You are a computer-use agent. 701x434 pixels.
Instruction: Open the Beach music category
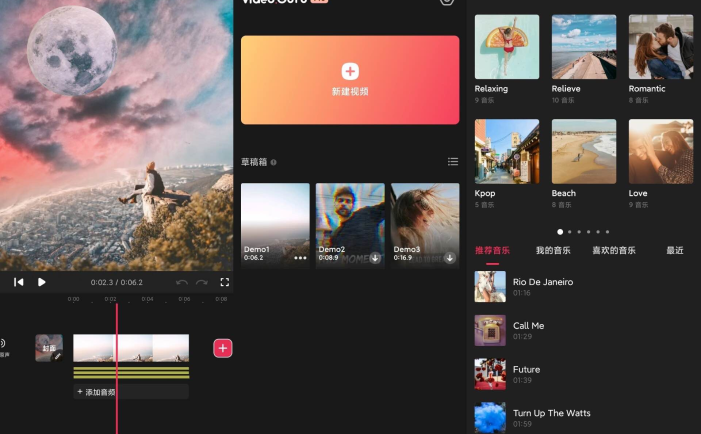(x=584, y=152)
